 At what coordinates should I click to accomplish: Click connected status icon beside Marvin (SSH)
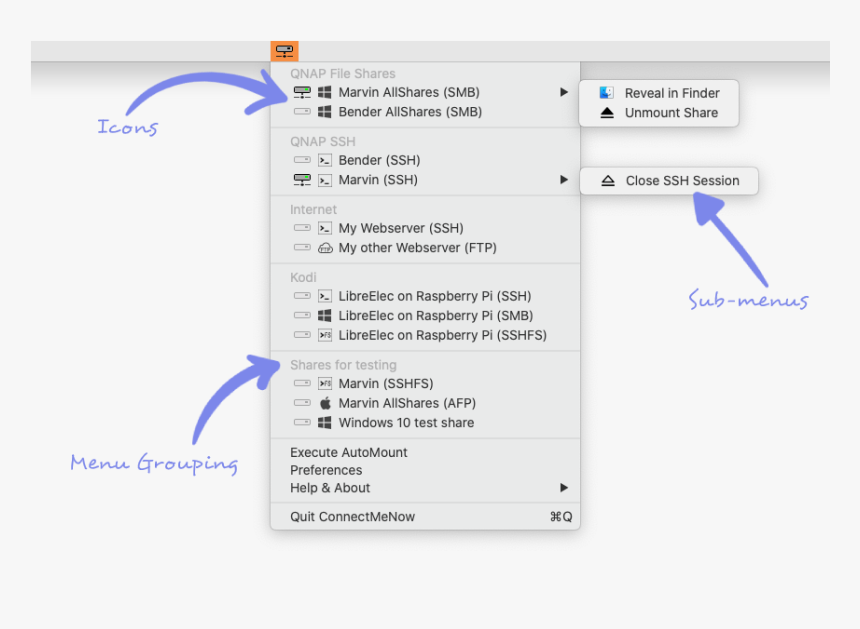point(302,180)
